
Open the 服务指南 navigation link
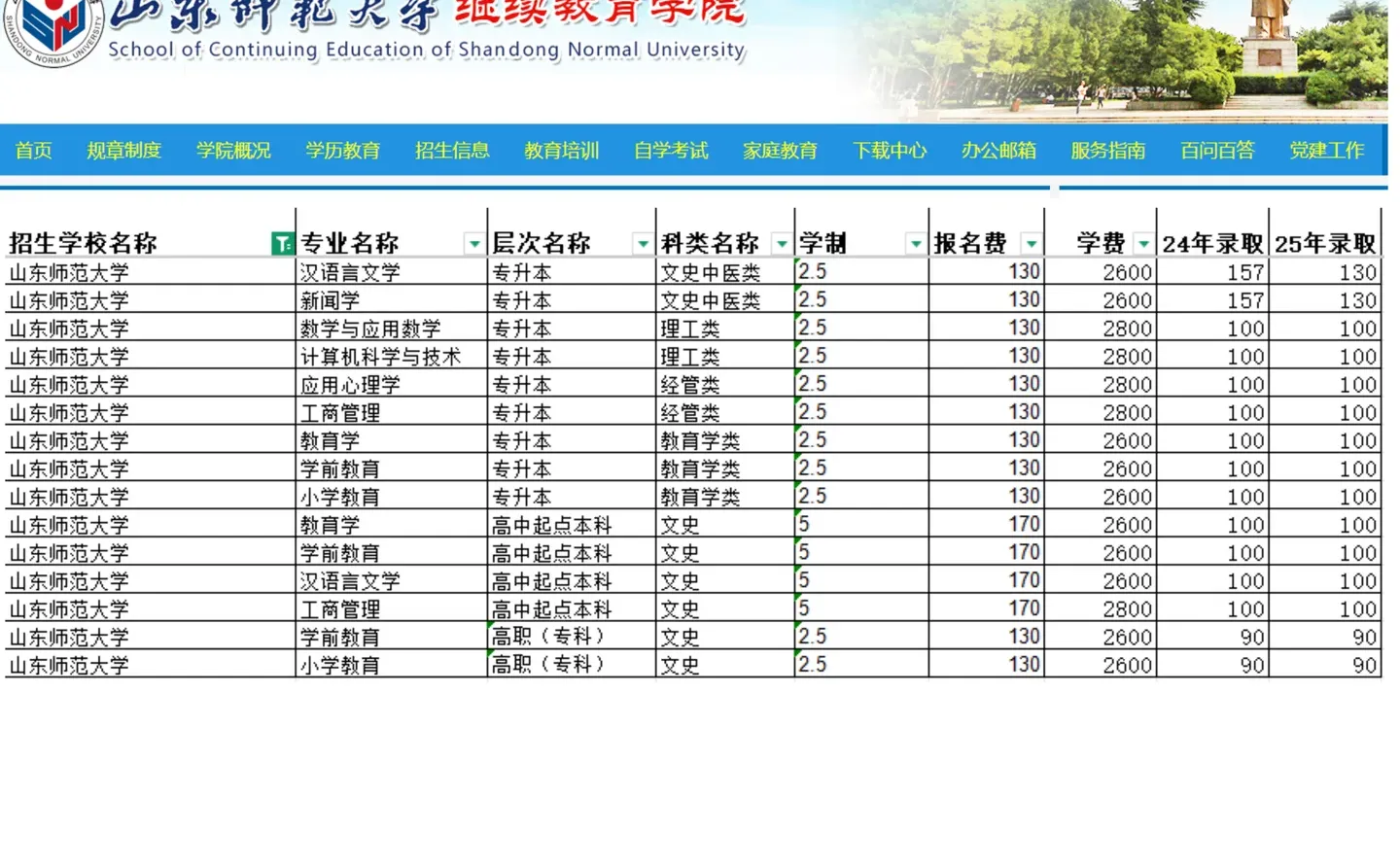point(1108,151)
